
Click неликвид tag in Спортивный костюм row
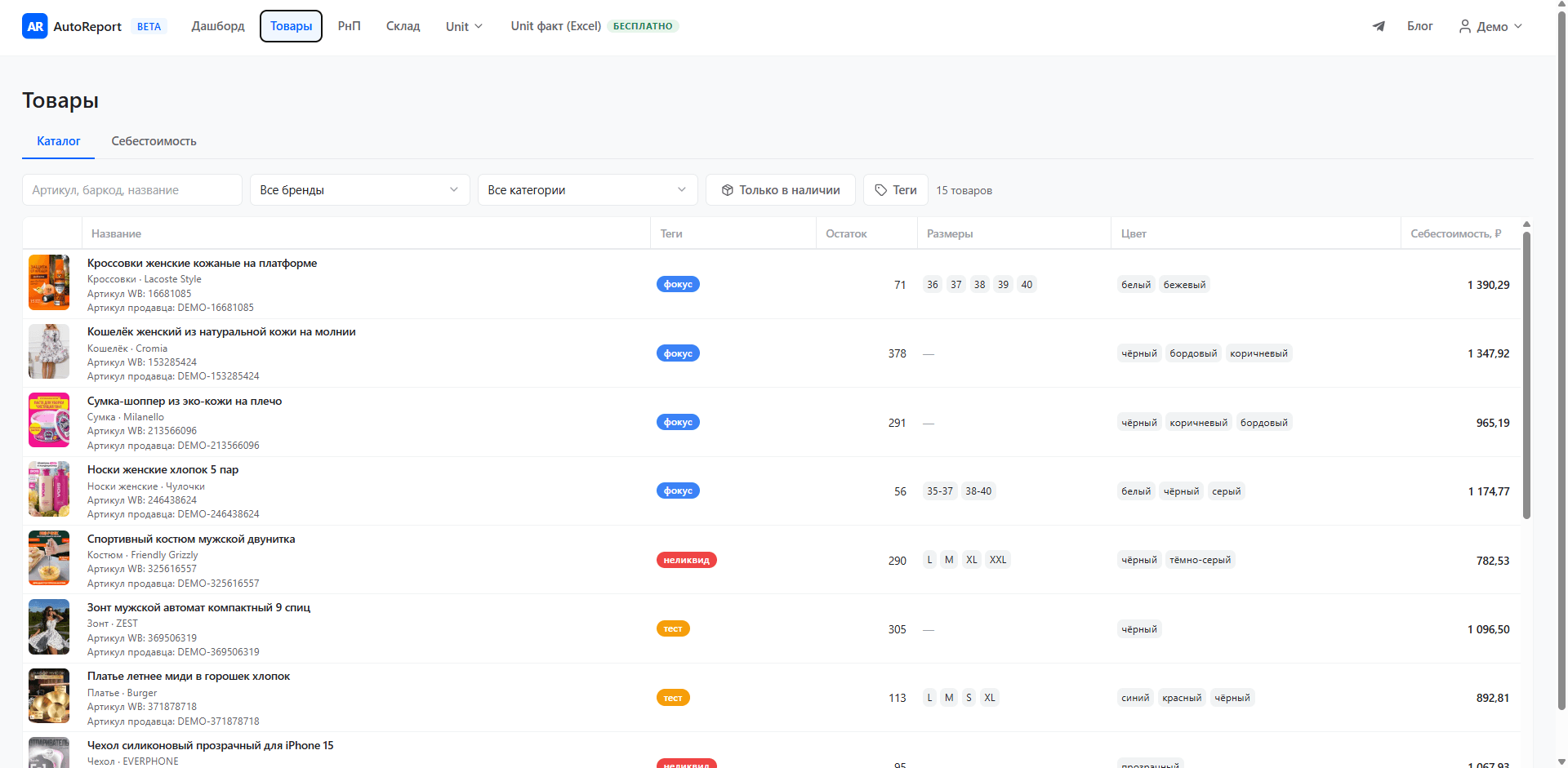(x=686, y=560)
